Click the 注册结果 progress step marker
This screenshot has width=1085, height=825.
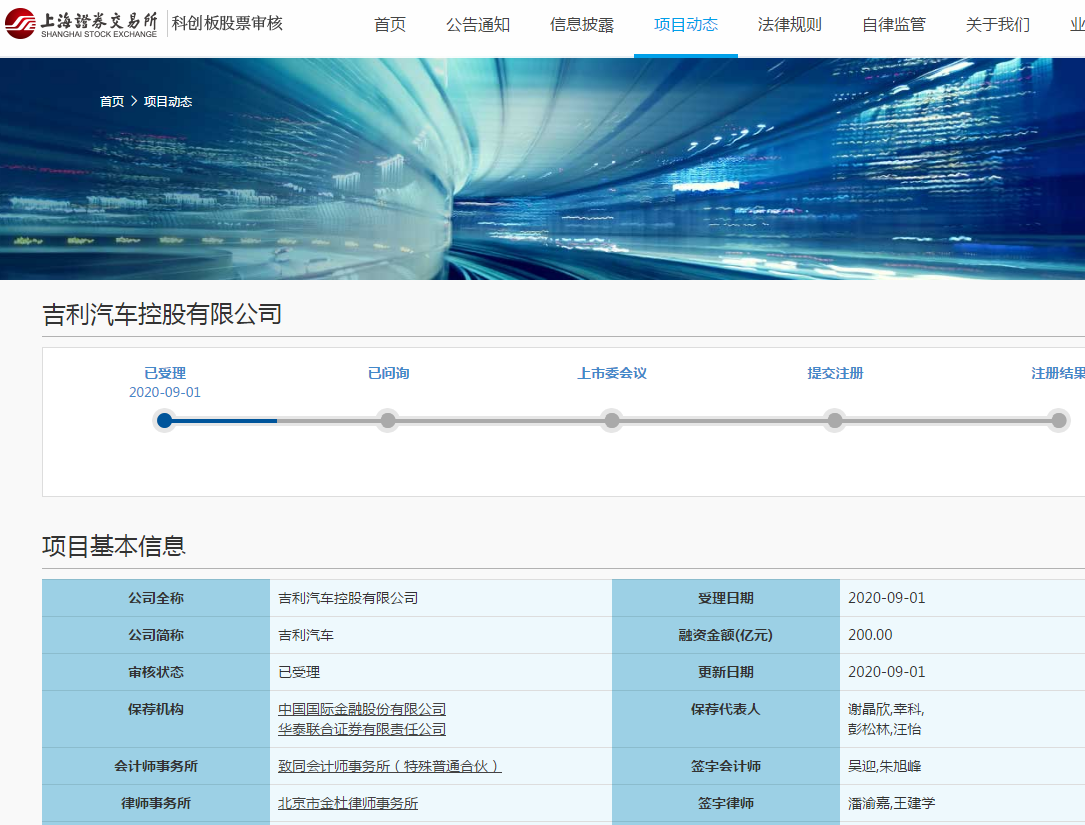1059,420
